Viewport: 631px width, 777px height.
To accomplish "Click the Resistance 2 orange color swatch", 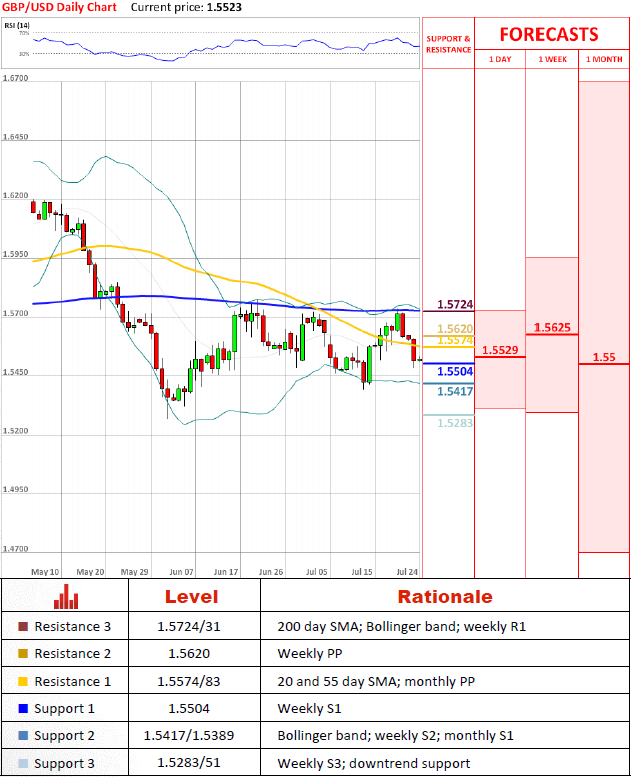I will pyautogui.click(x=23, y=654).
